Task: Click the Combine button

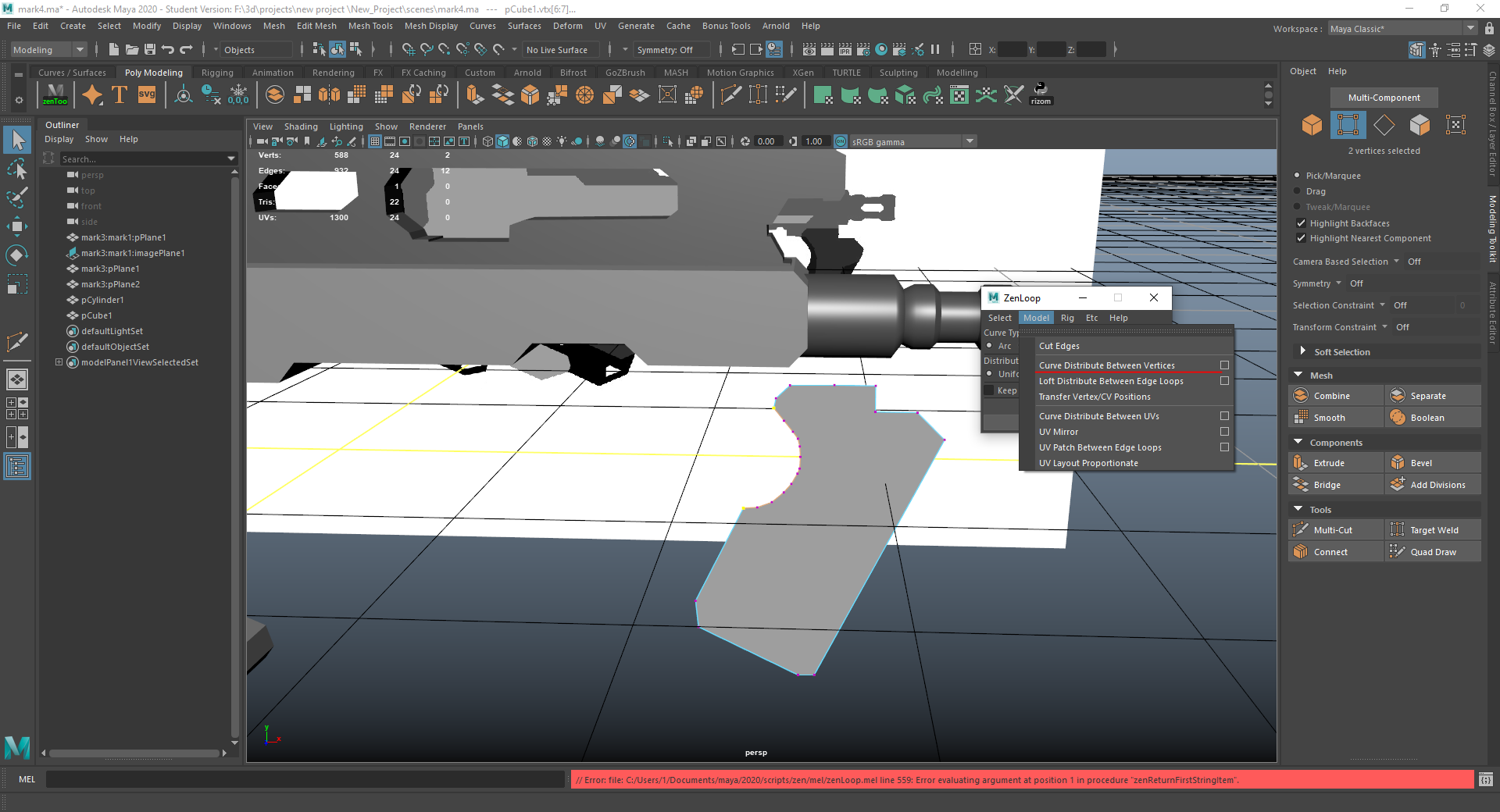Action: (x=1336, y=396)
